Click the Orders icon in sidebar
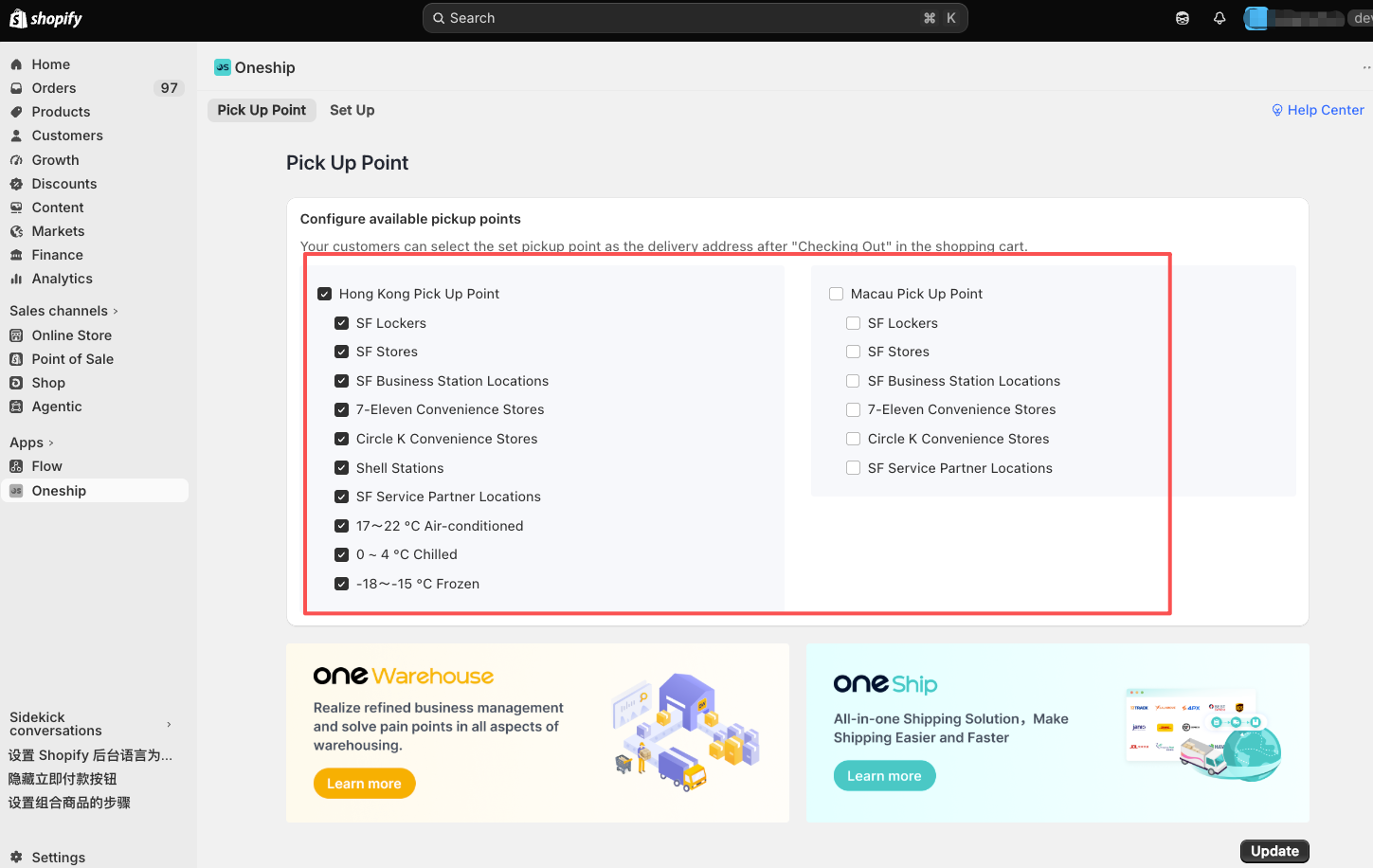The image size is (1373, 868). pyautogui.click(x=16, y=88)
